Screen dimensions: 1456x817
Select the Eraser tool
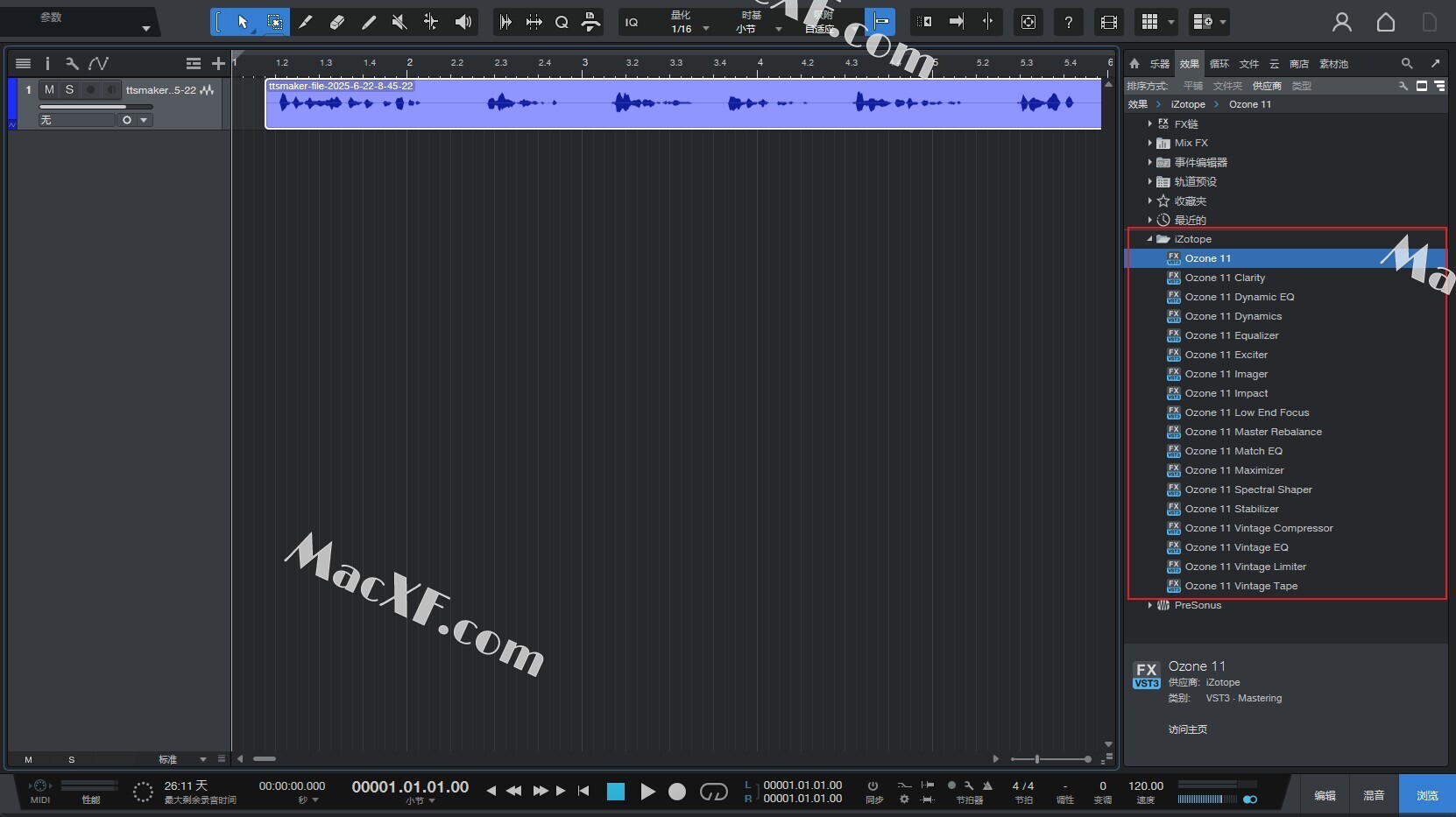(x=336, y=22)
